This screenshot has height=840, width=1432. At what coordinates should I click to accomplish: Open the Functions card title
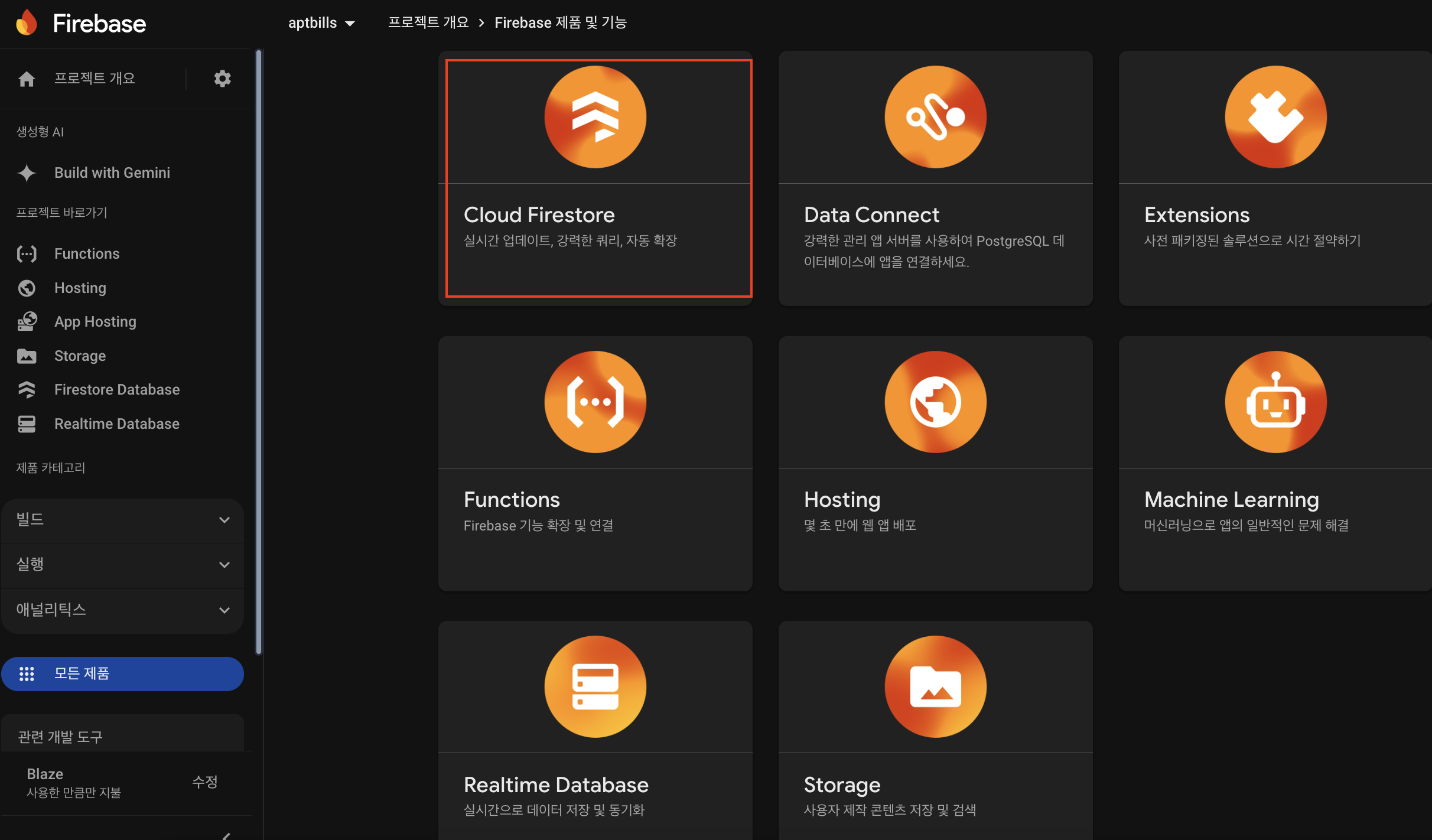tap(512, 500)
